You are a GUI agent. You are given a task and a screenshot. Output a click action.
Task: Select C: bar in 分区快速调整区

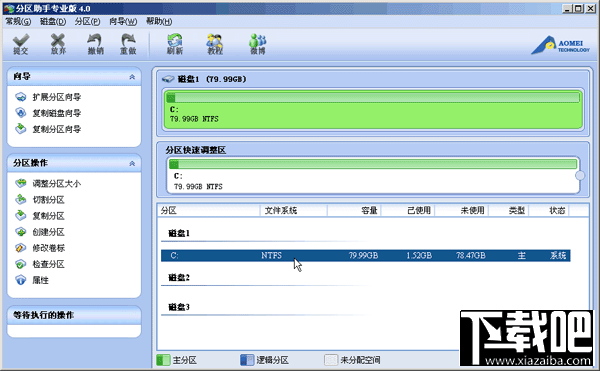pyautogui.click(x=373, y=176)
